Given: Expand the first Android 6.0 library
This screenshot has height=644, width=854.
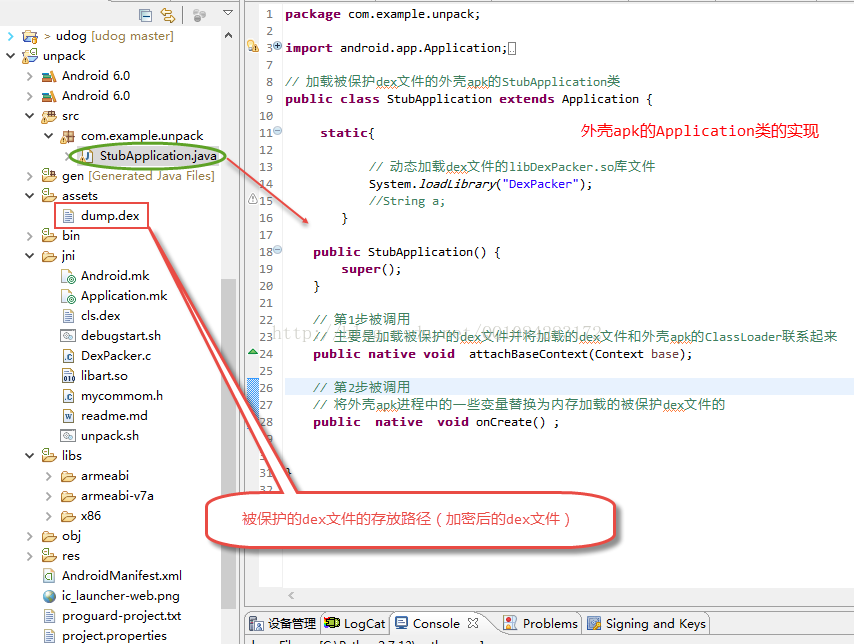Looking at the screenshot, I should tap(30, 76).
